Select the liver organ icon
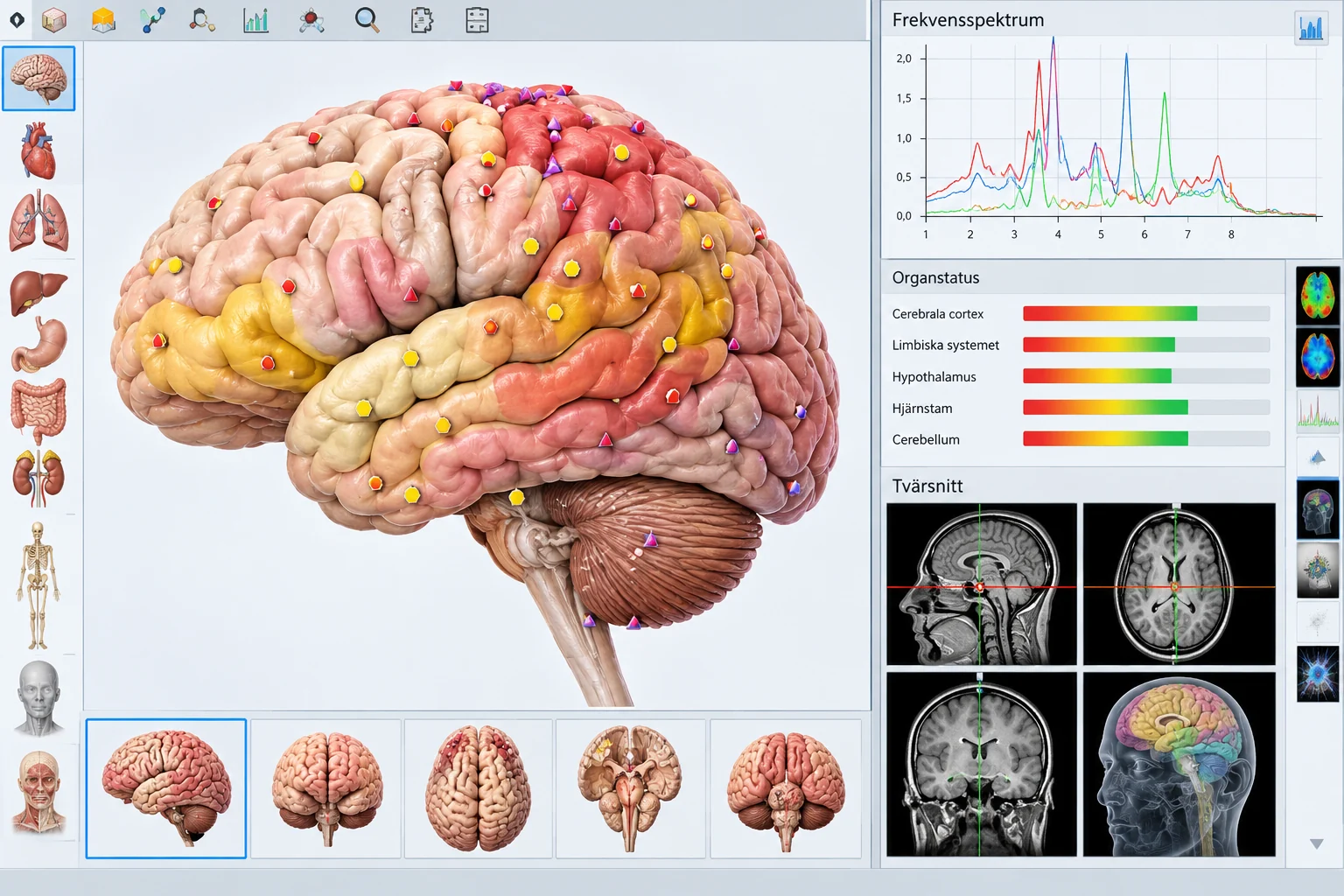 (38, 292)
